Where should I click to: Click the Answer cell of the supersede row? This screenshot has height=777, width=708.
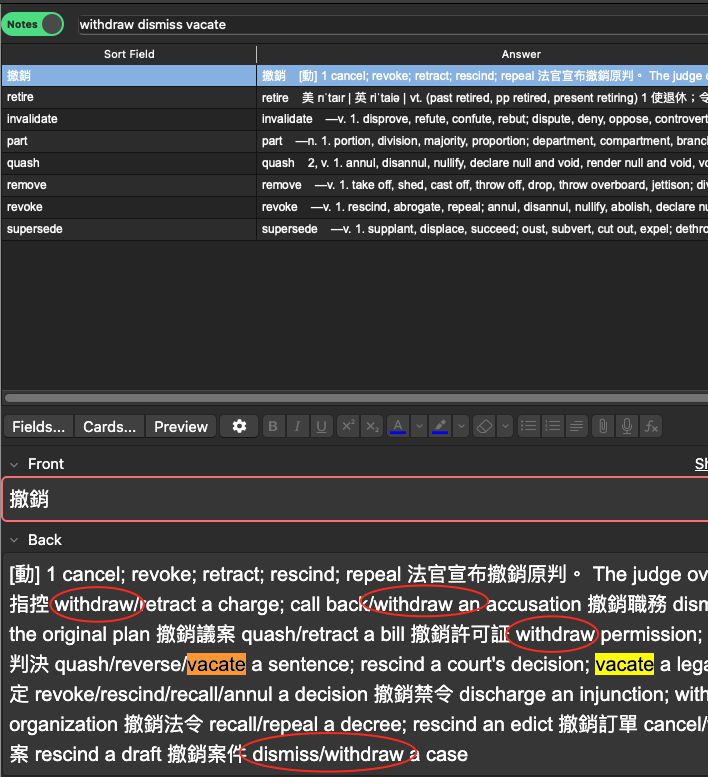pos(483,229)
